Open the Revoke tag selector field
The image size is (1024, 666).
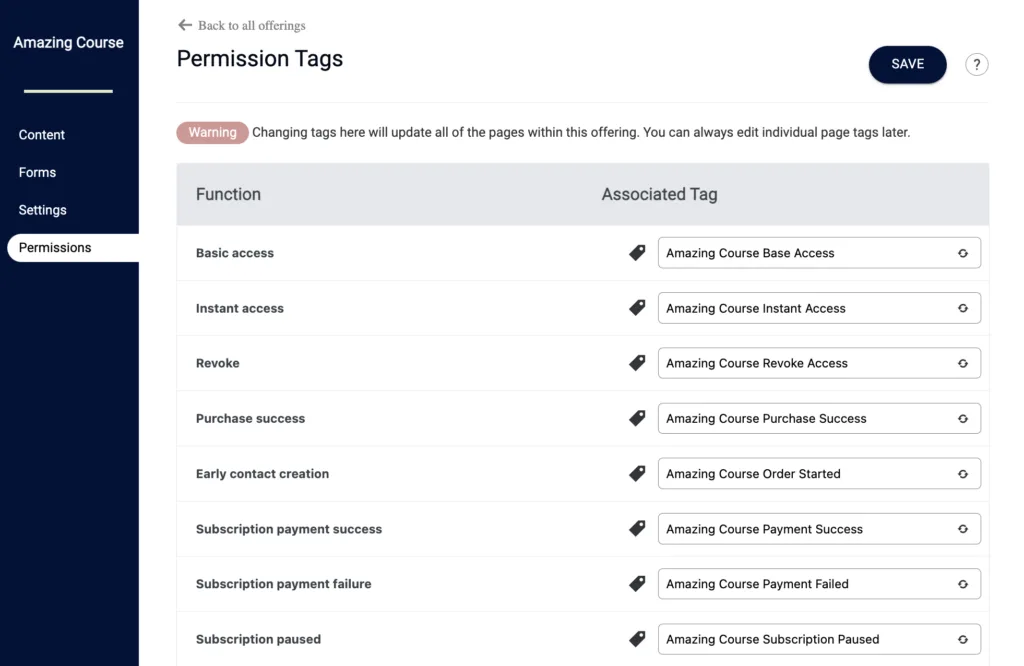tap(819, 363)
